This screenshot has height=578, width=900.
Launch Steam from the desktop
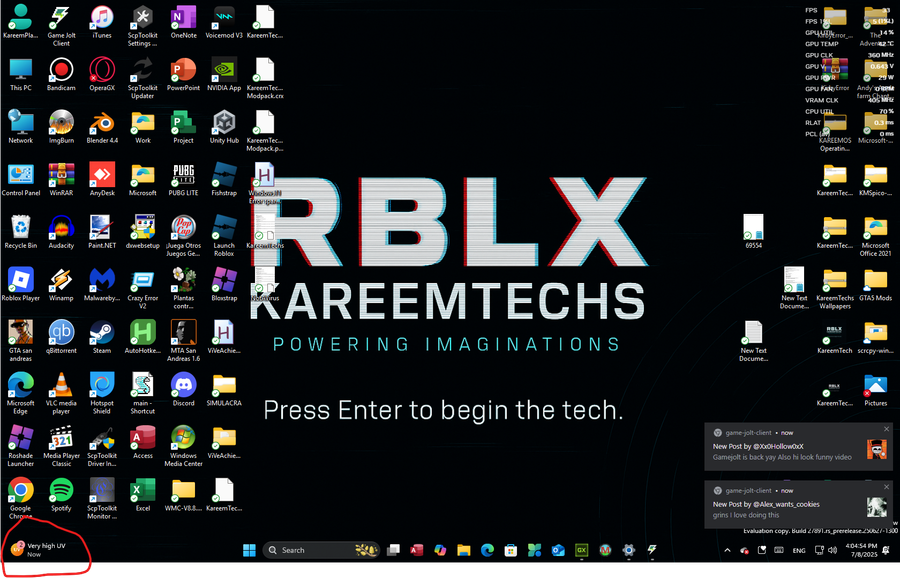tap(102, 337)
